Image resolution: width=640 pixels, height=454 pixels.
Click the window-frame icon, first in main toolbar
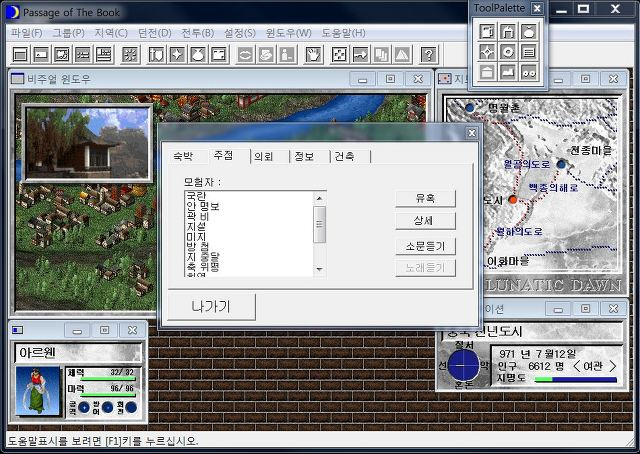tap(20, 54)
